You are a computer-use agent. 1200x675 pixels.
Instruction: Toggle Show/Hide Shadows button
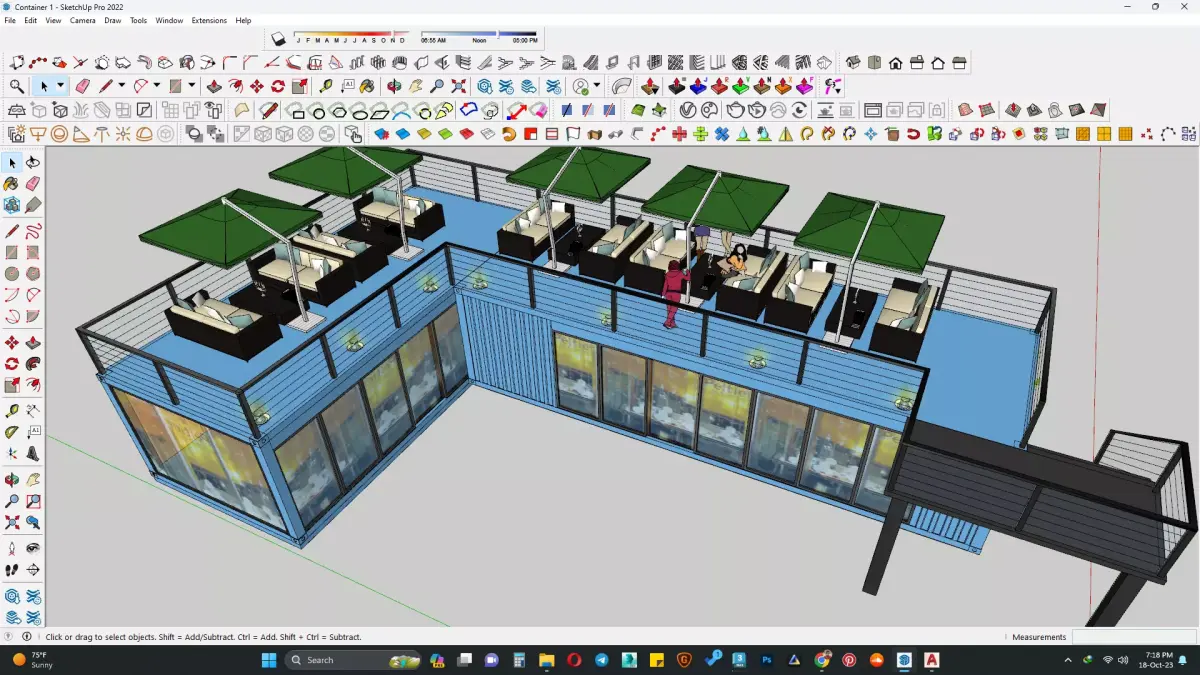pos(279,39)
